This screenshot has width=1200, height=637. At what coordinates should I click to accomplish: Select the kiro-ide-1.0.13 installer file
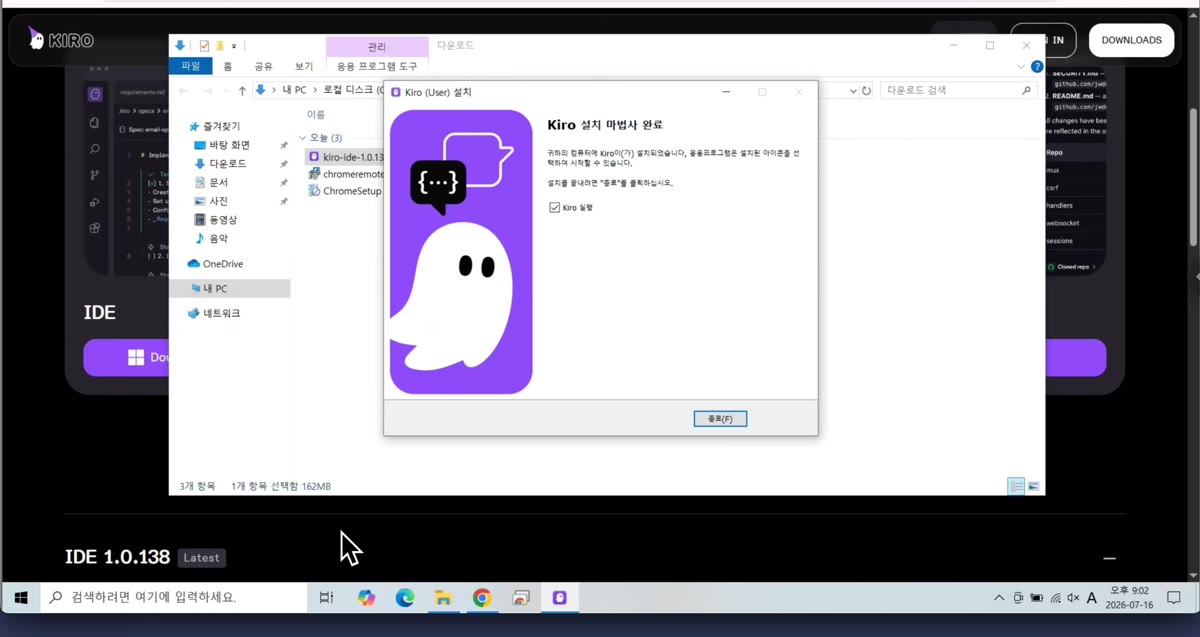pyautogui.click(x=345, y=157)
